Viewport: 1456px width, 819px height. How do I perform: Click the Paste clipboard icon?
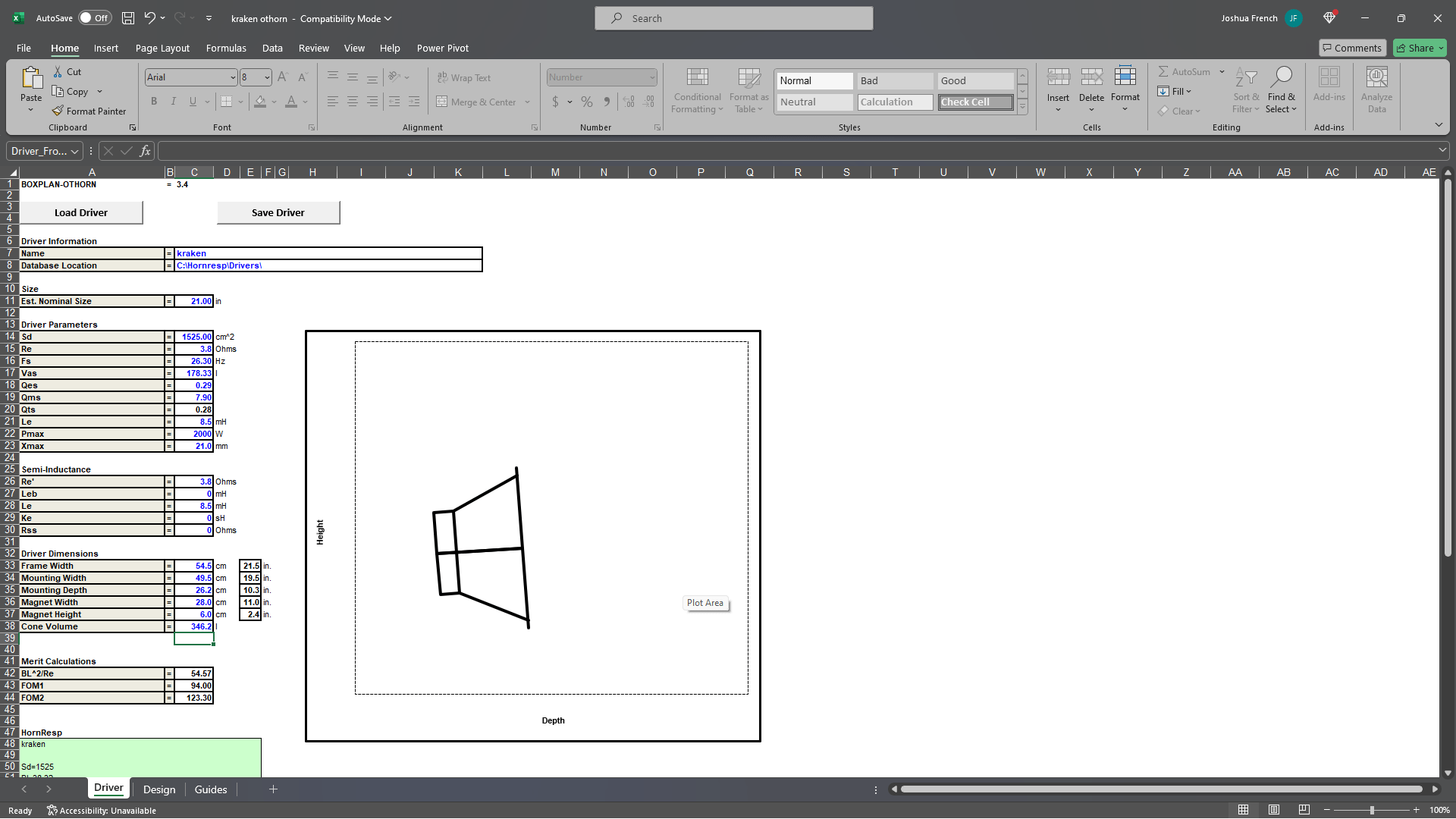(31, 78)
